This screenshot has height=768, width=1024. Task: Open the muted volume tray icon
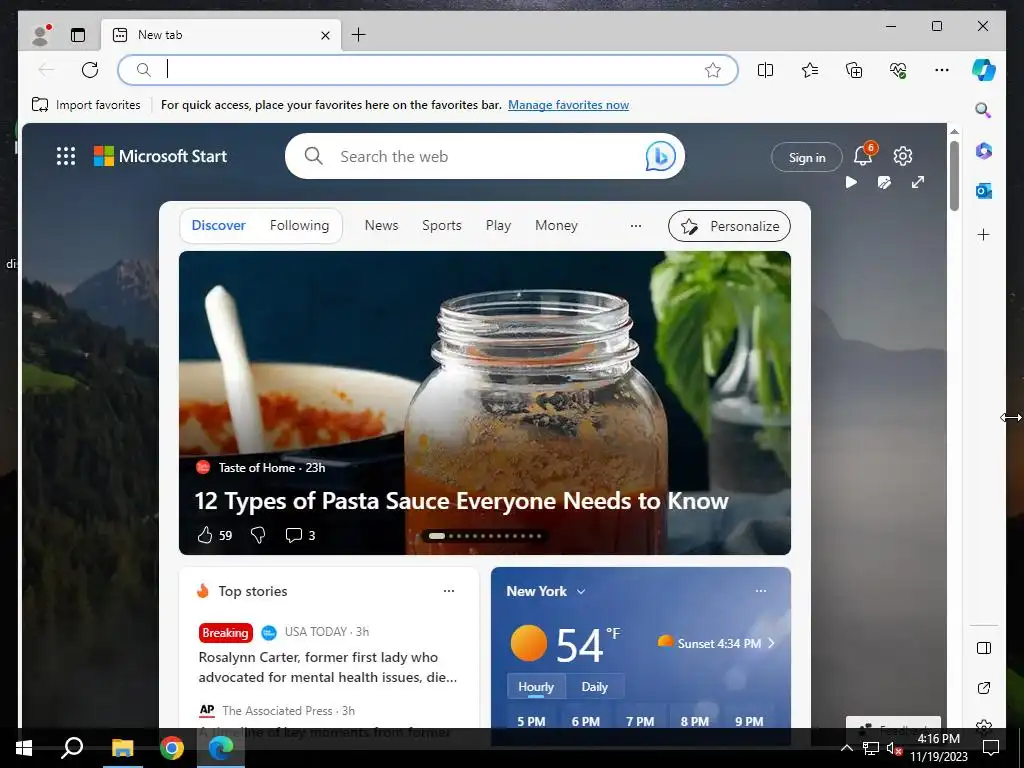pos(894,748)
